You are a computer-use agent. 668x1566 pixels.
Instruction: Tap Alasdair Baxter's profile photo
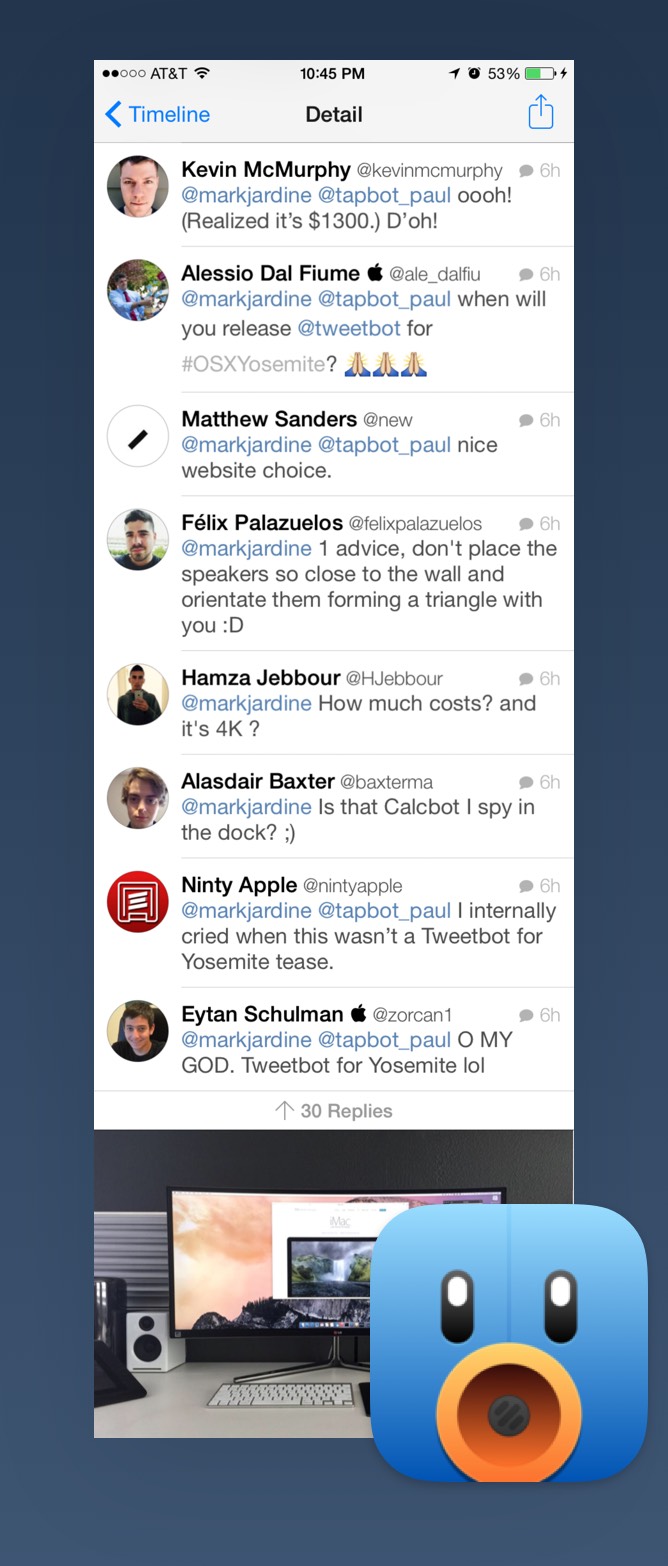(x=138, y=798)
